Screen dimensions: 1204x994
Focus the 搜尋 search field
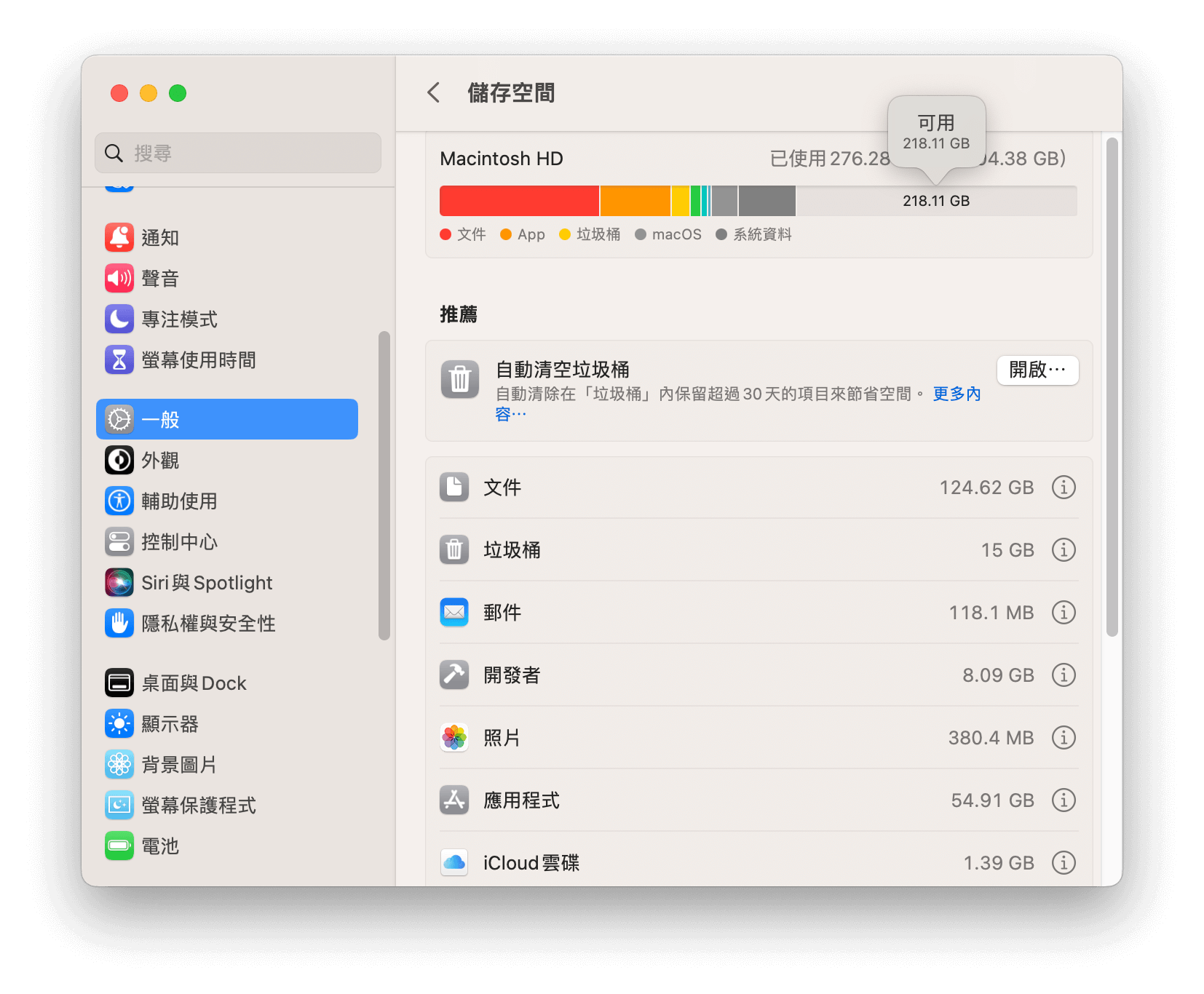(238, 153)
